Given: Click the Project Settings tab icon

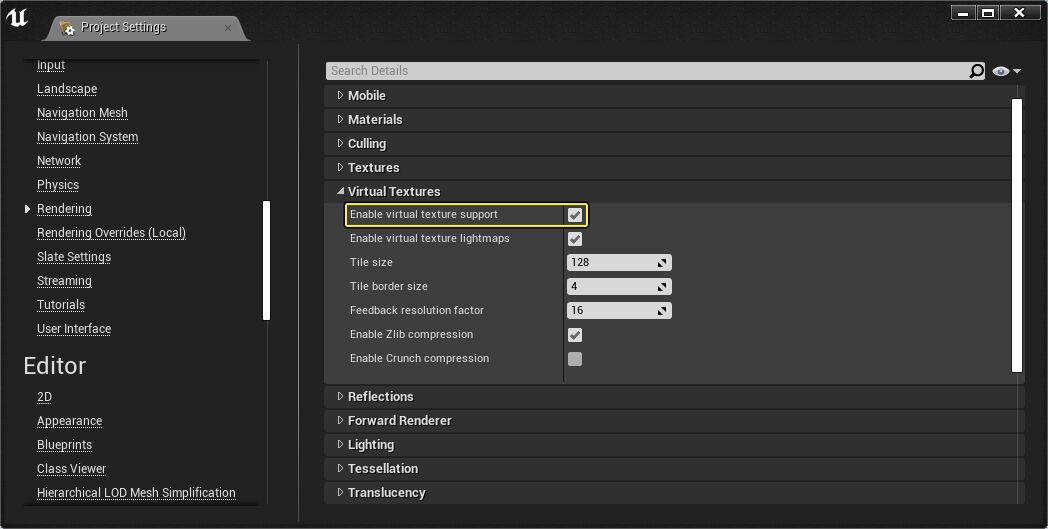Looking at the screenshot, I should [x=67, y=27].
